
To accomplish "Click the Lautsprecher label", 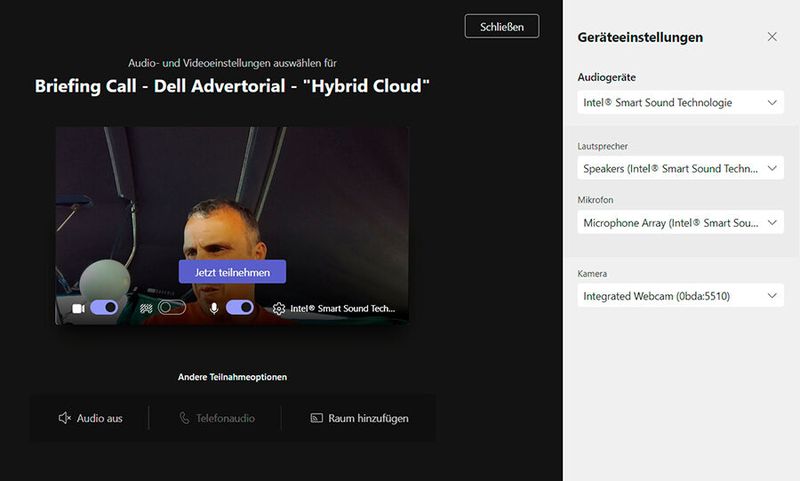I will pos(603,146).
